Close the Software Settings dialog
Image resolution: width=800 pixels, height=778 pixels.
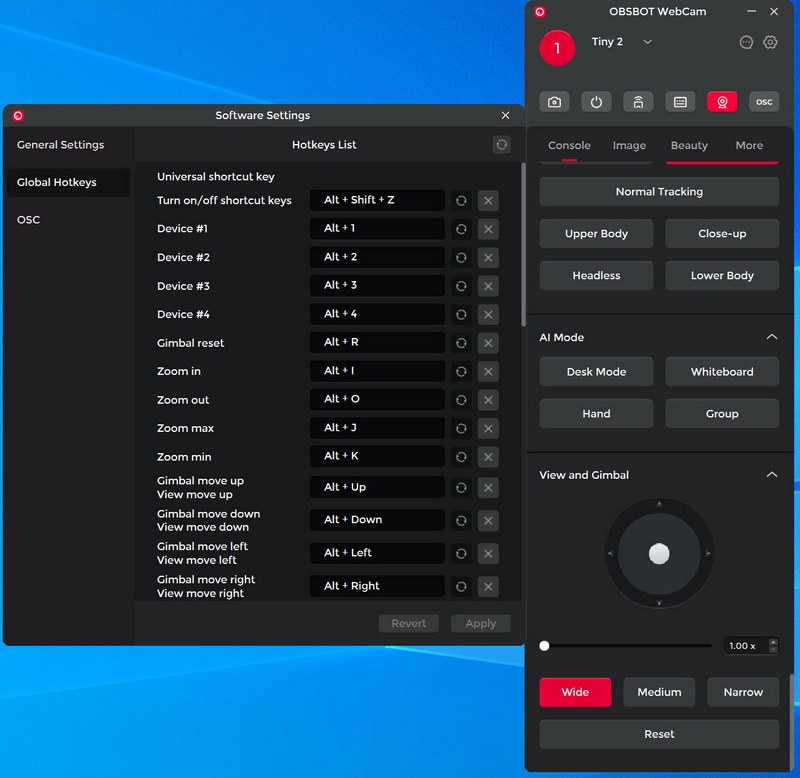505,115
